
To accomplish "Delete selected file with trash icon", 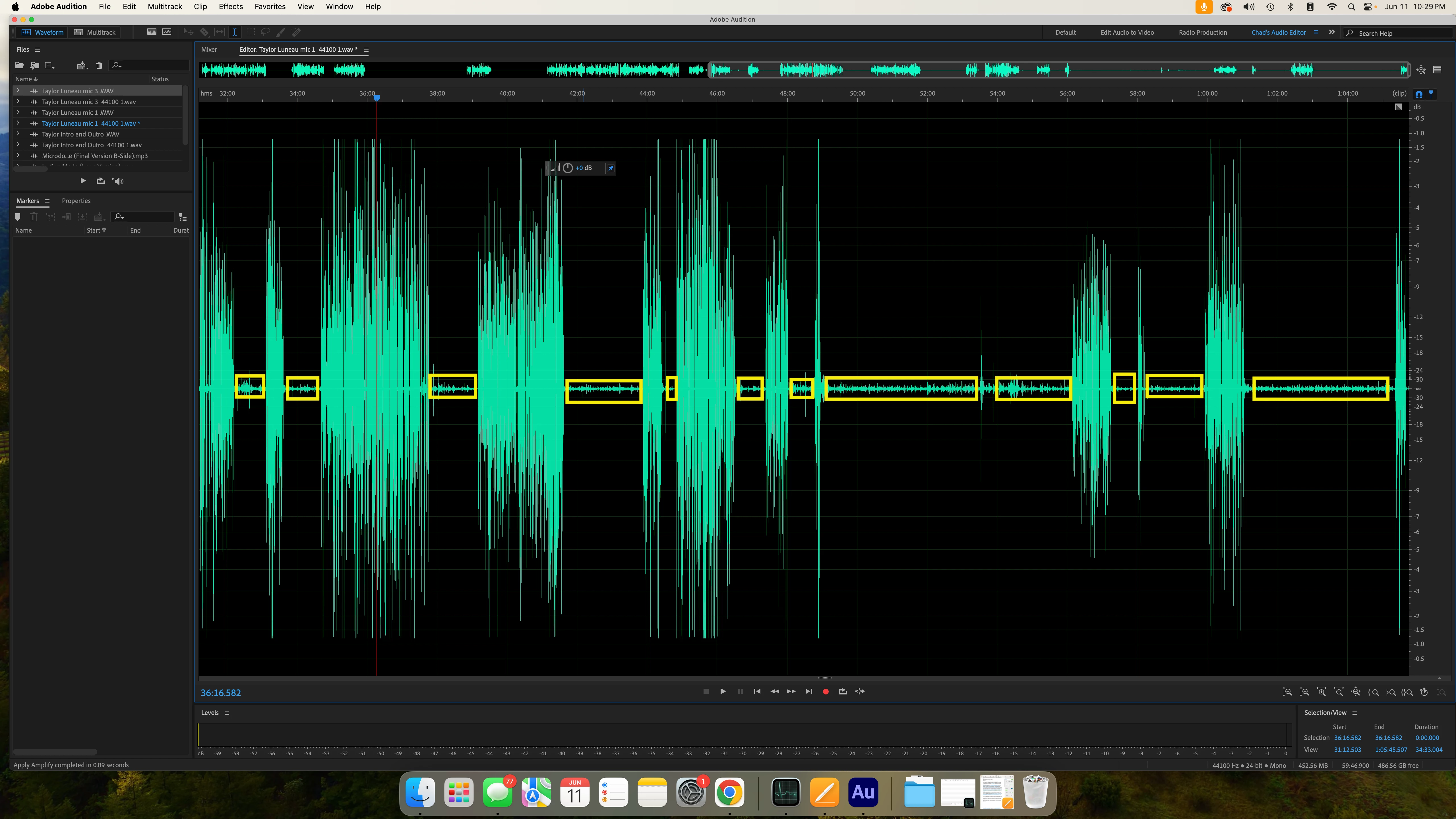I will click(99, 66).
